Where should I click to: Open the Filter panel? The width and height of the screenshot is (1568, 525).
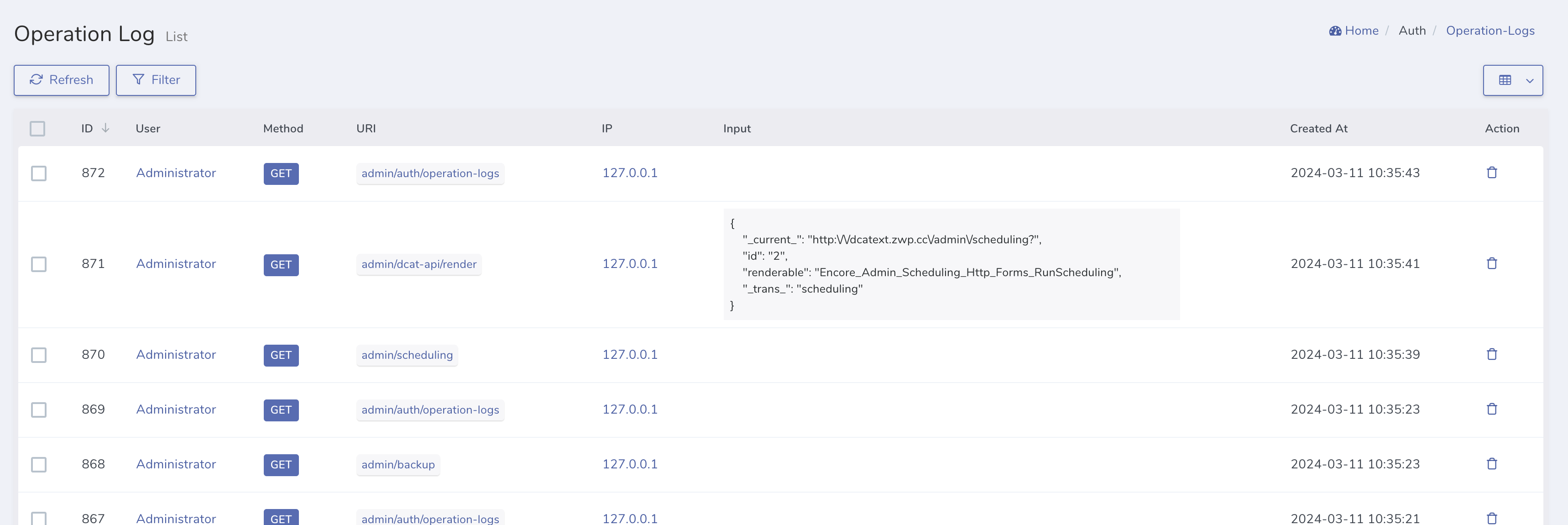(x=156, y=80)
